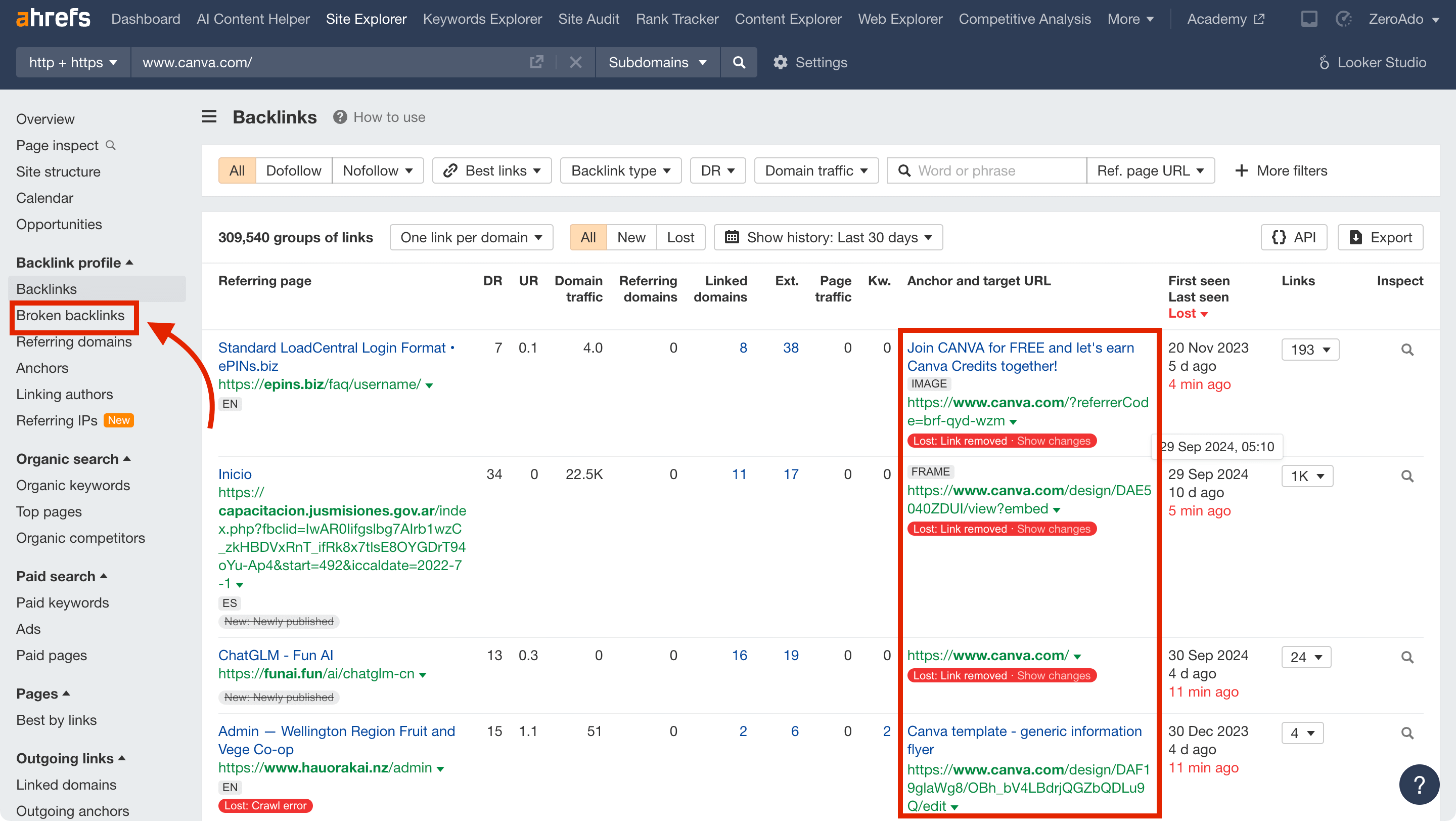Click the How to use help icon
1456x821 pixels.
(340, 117)
